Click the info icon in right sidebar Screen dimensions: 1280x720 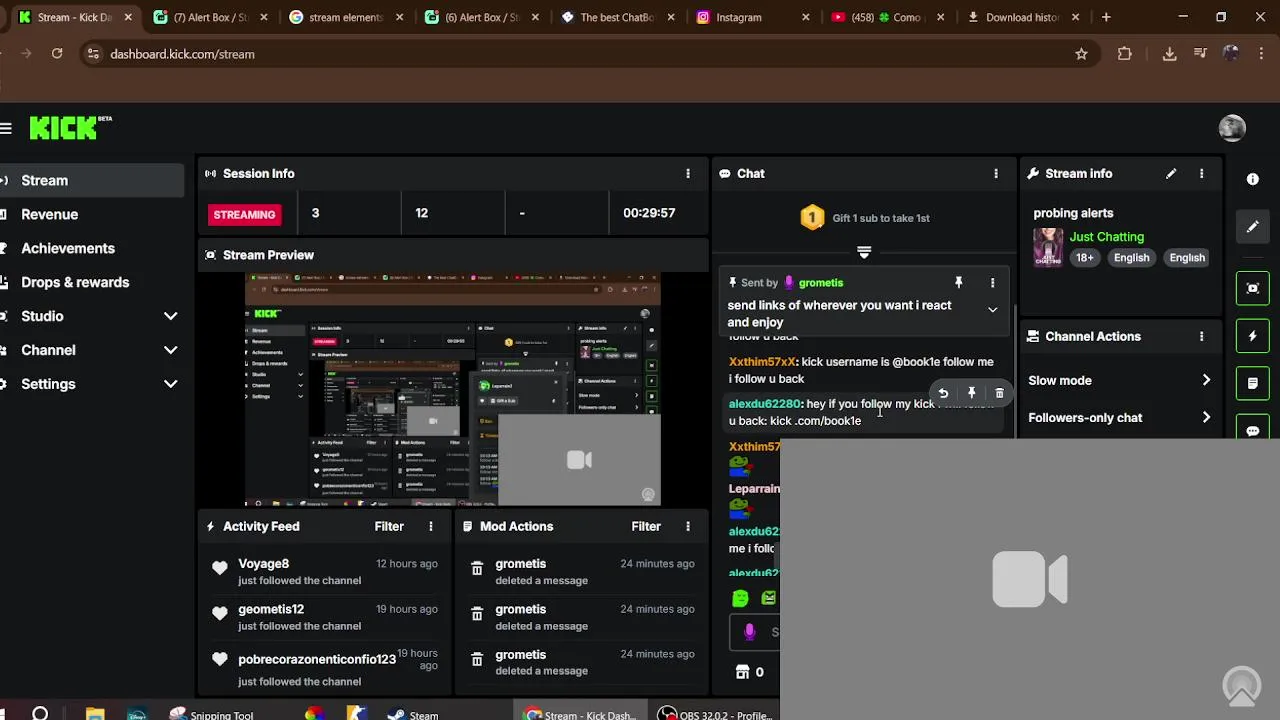coord(1253,179)
